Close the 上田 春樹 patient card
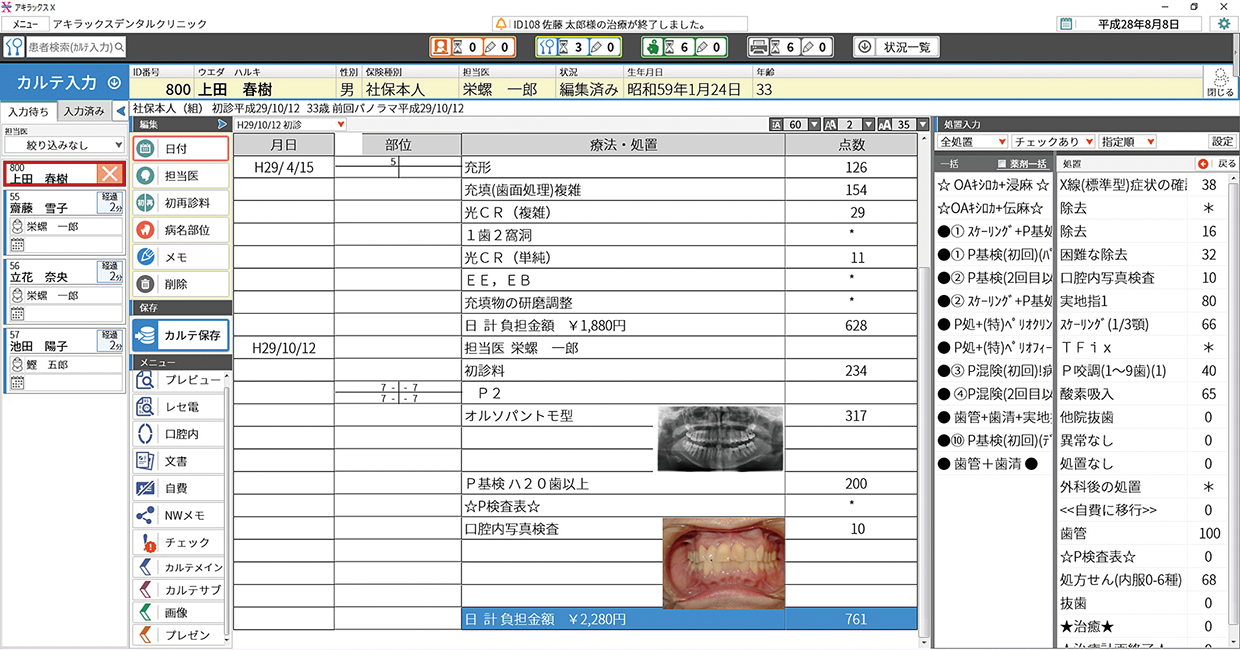Screen dimensions: 1240x650 pos(111,174)
